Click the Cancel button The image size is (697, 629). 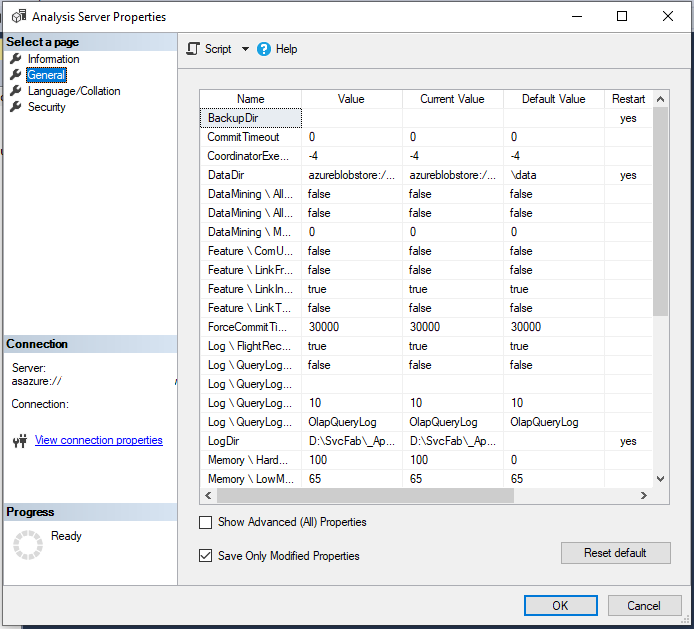pos(644,605)
